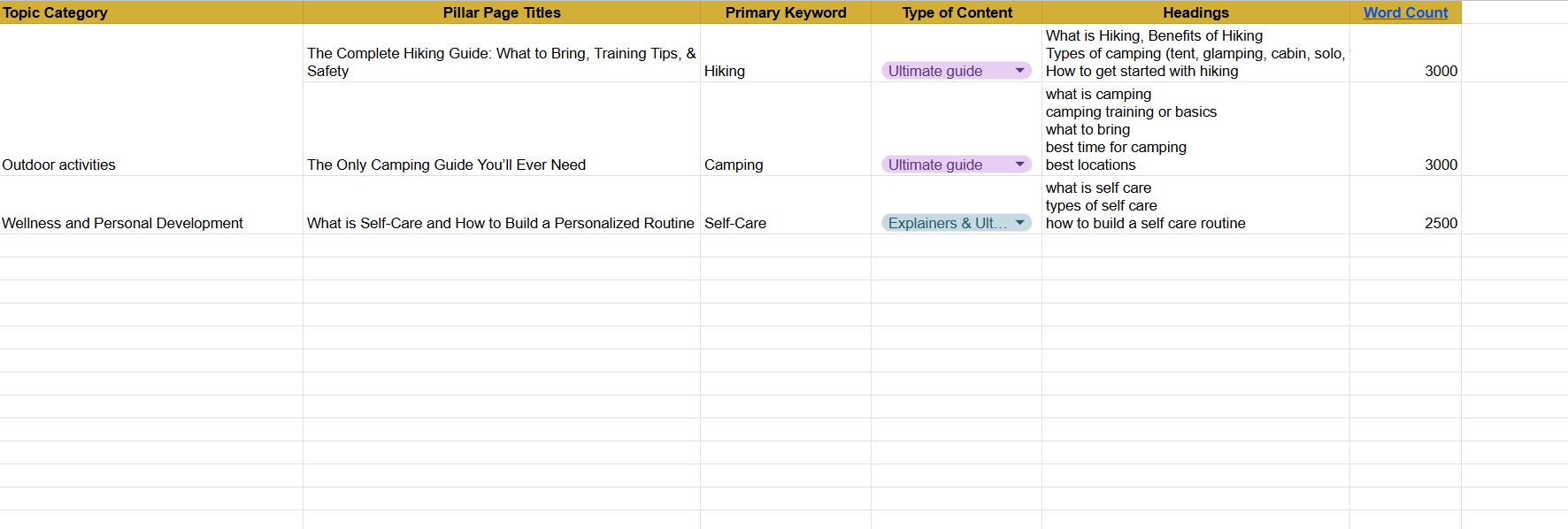Click The Complete Hiking Guide title cell

coord(502,53)
